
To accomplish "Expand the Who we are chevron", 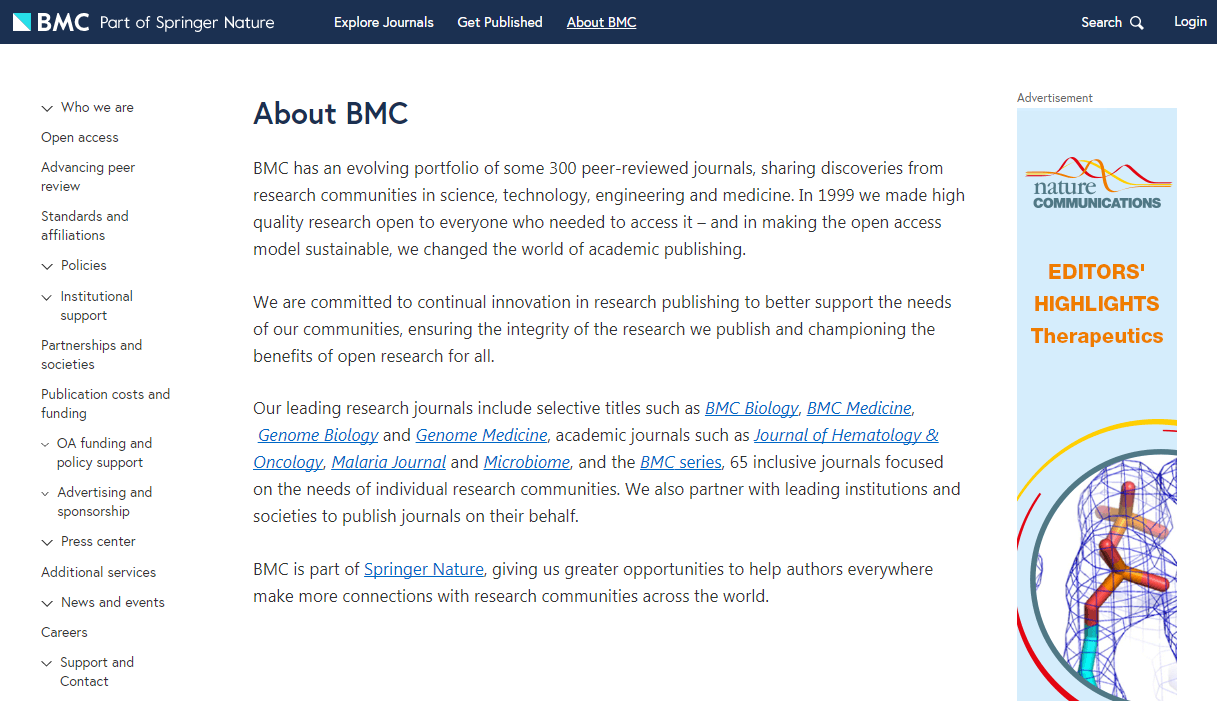I will pos(47,108).
